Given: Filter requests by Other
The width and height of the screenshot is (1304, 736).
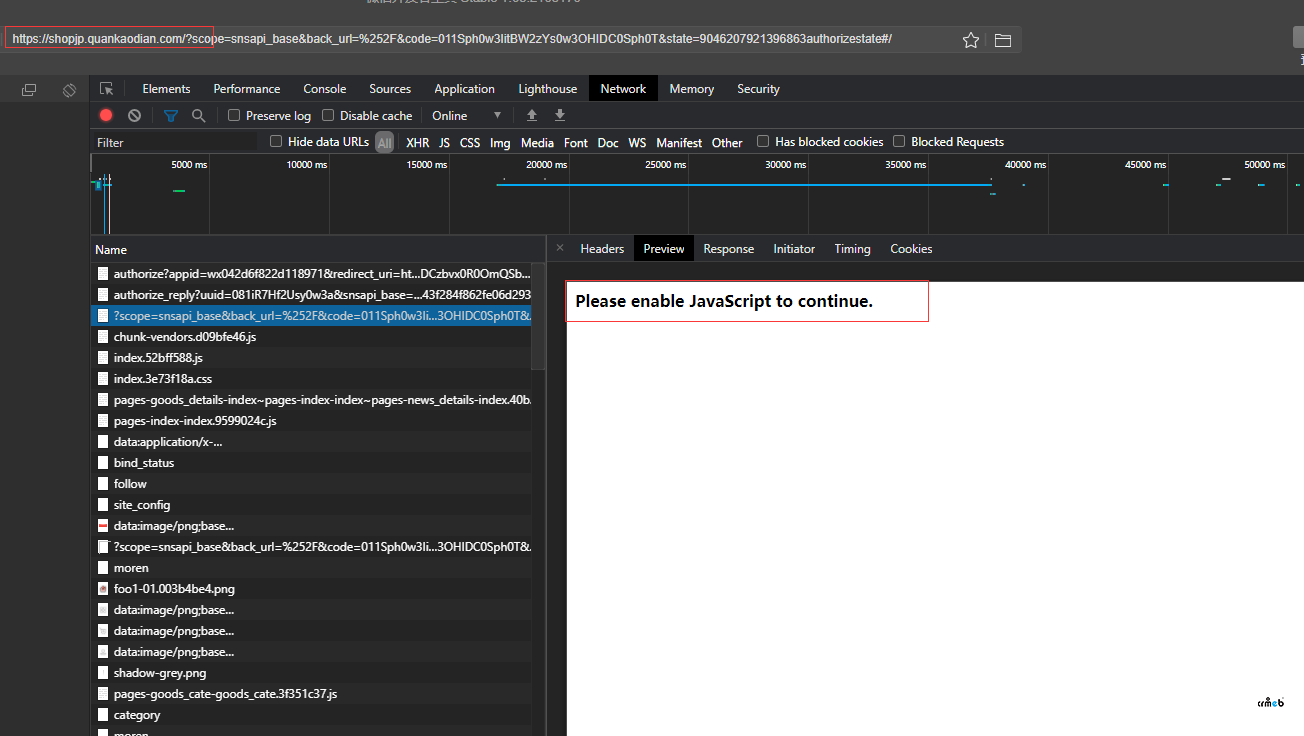Looking at the screenshot, I should pyautogui.click(x=727, y=143).
